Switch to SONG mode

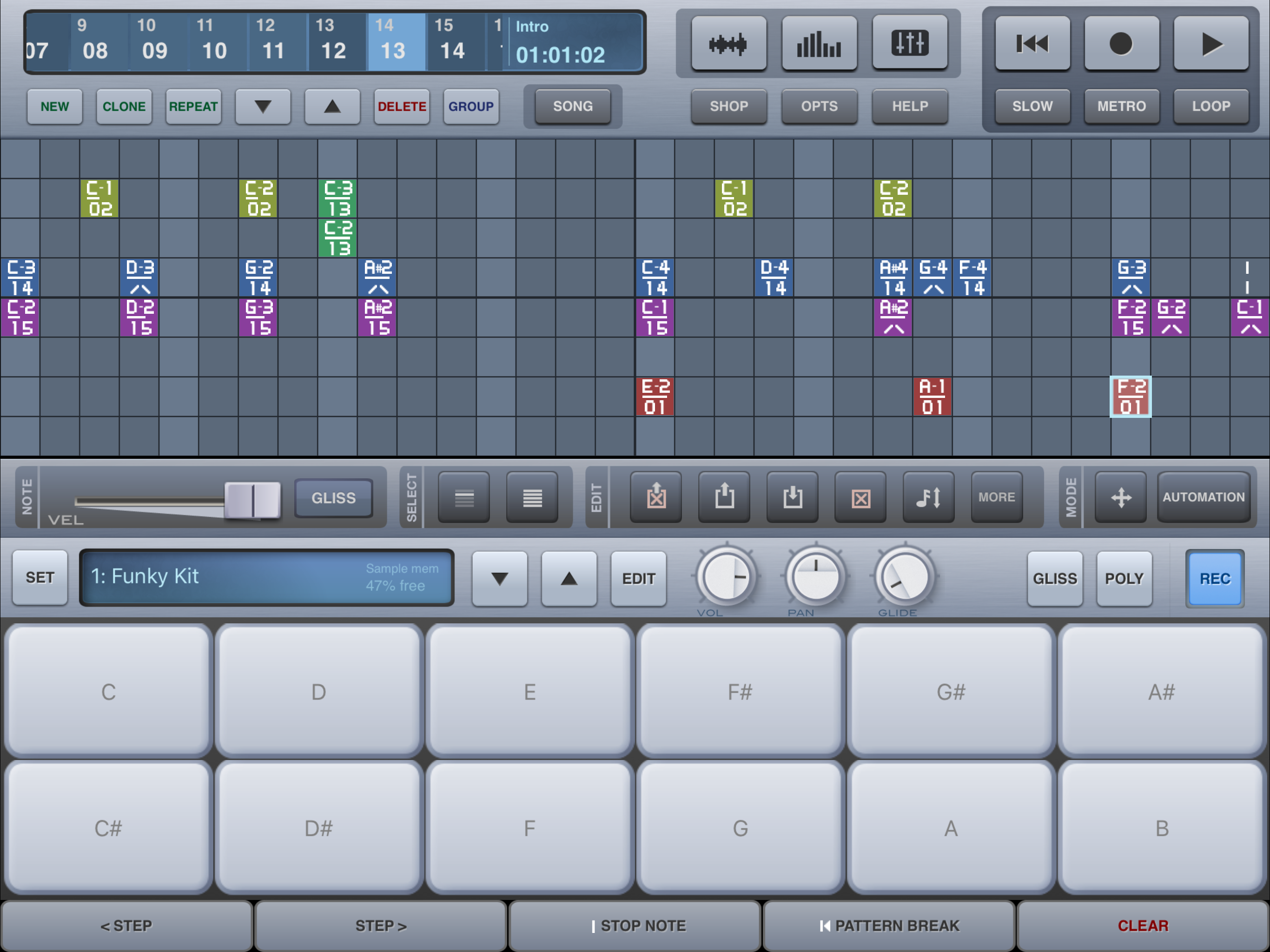[x=572, y=106]
